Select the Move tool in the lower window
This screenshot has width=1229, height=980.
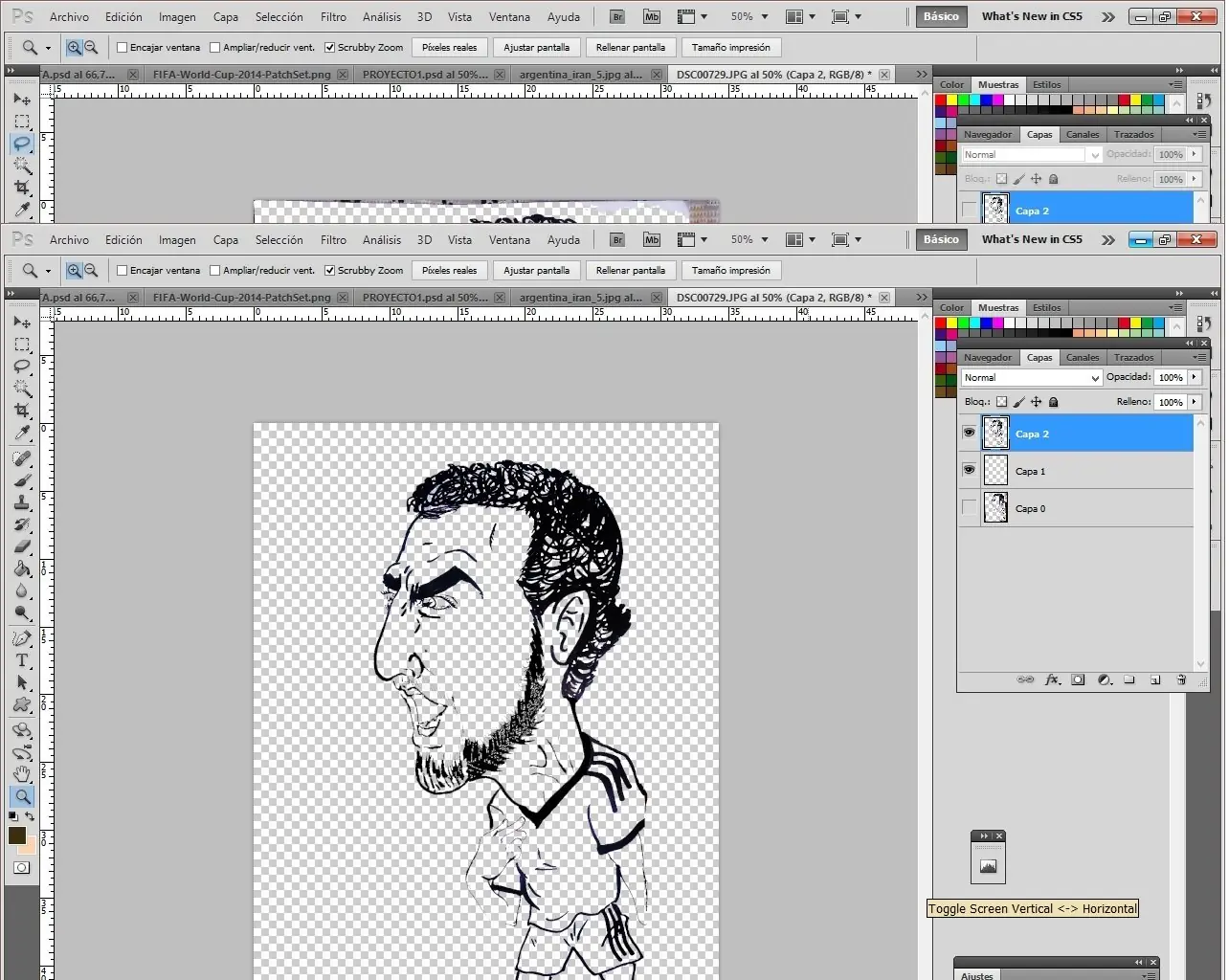click(22, 322)
